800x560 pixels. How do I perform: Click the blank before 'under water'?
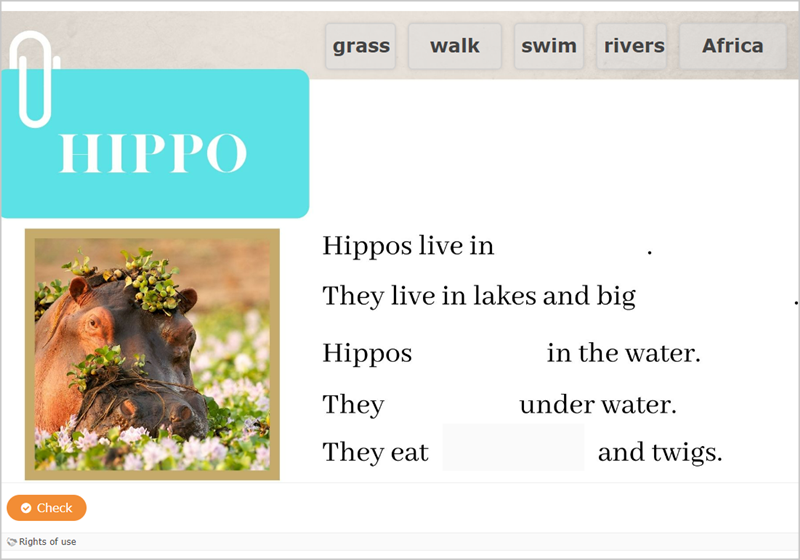451,405
